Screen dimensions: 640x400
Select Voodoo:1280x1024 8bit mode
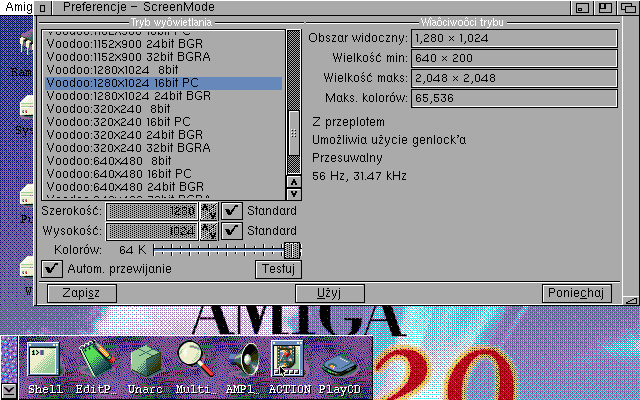pos(163,70)
